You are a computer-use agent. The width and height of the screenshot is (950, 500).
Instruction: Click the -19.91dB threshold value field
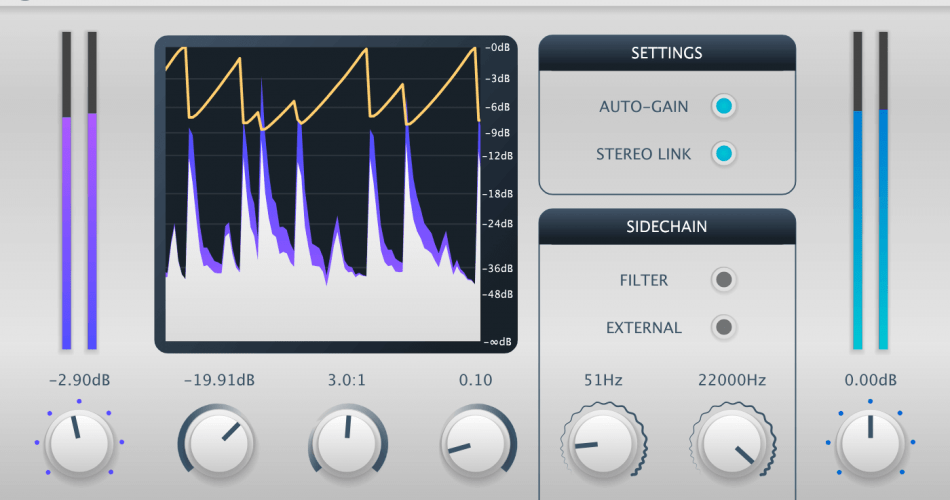click(x=219, y=380)
